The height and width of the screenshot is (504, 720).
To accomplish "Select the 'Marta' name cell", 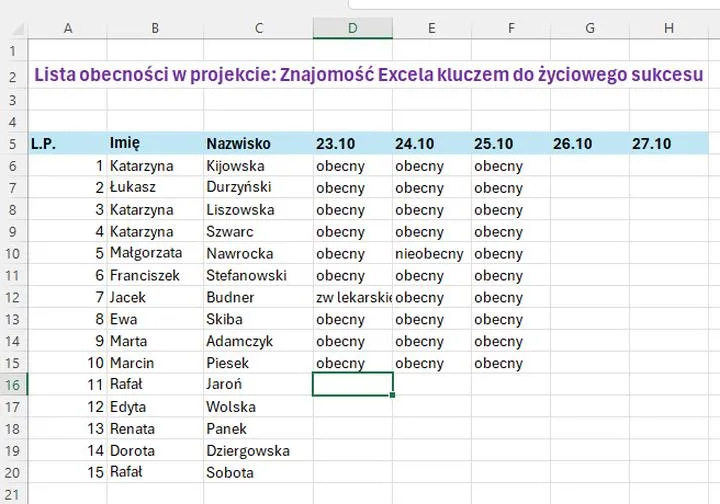I will (x=155, y=341).
